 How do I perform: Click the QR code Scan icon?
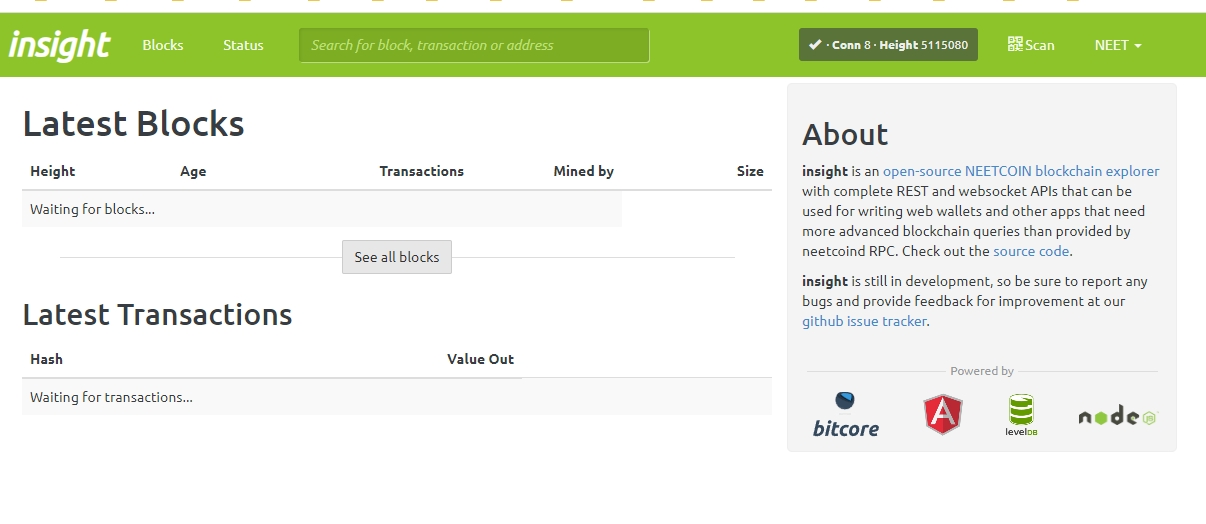tap(1015, 44)
